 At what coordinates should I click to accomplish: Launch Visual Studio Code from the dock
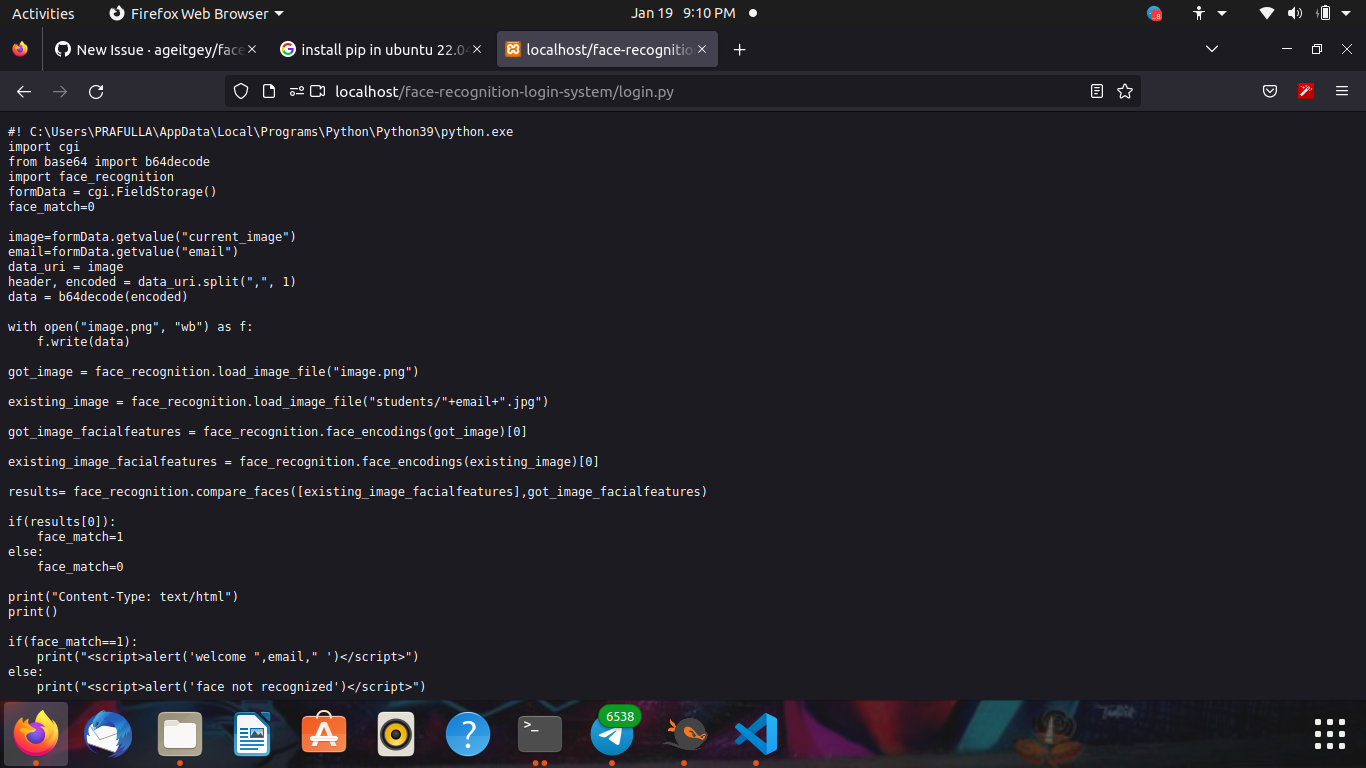click(x=756, y=734)
